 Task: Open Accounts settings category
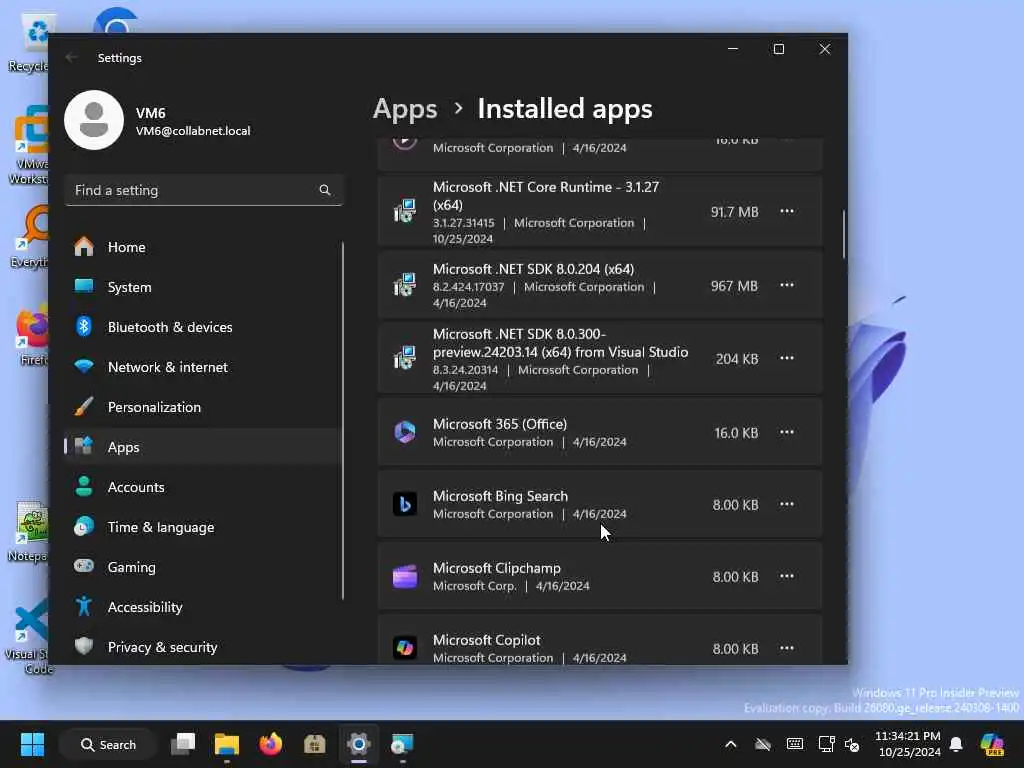coord(202,487)
